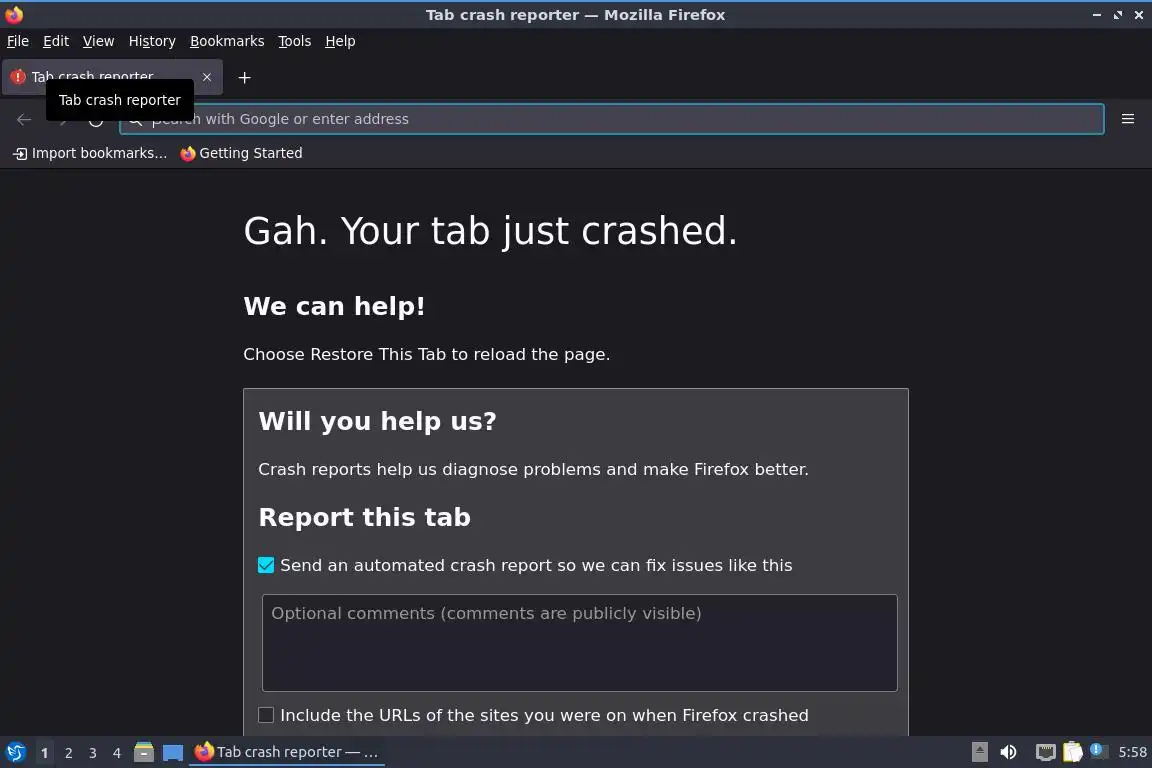Image resolution: width=1152 pixels, height=768 pixels.
Task: Click the 'Gah. Your tab just crashed.' heading
Action: [490, 231]
